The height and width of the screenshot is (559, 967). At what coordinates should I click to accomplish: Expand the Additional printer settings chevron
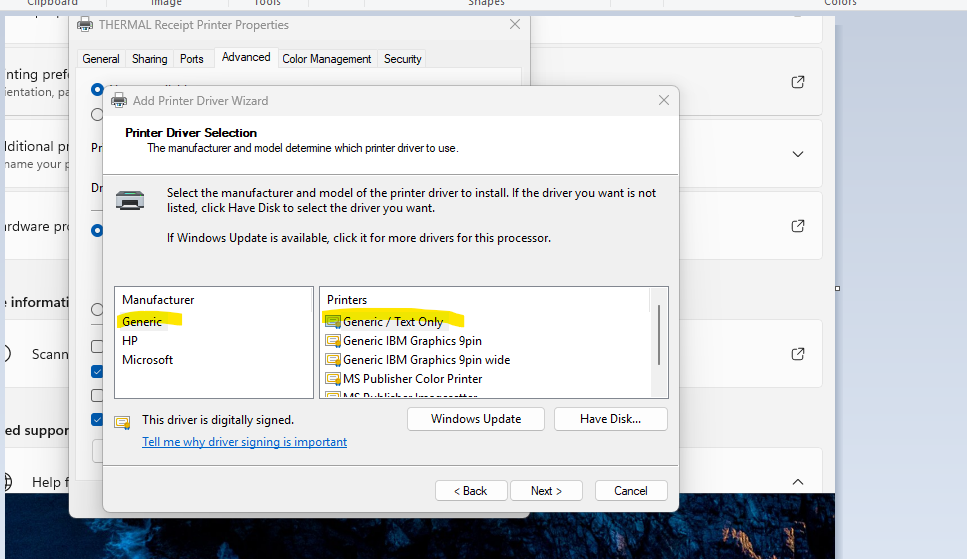tap(797, 154)
